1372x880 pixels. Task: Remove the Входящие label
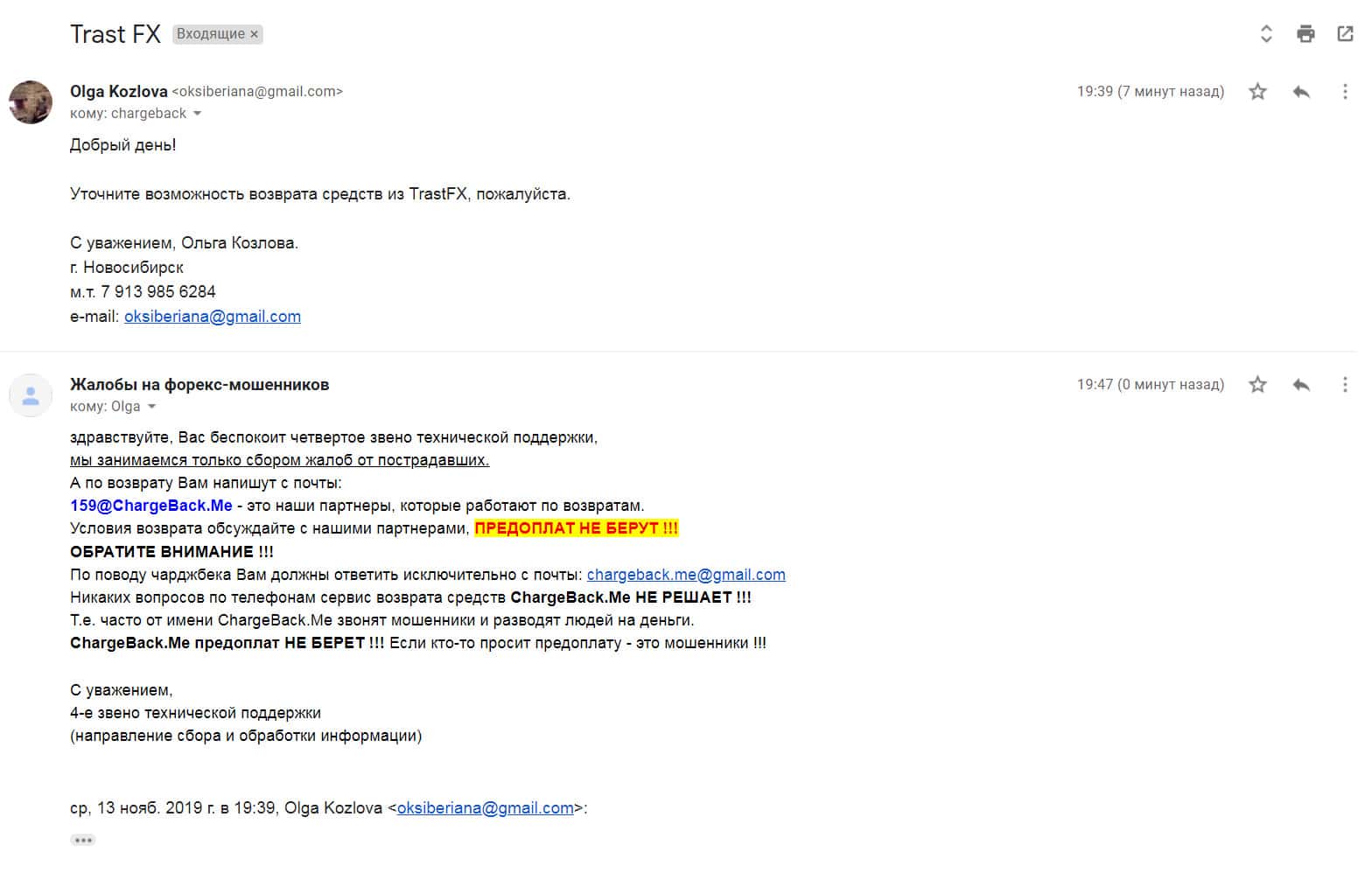click(255, 34)
